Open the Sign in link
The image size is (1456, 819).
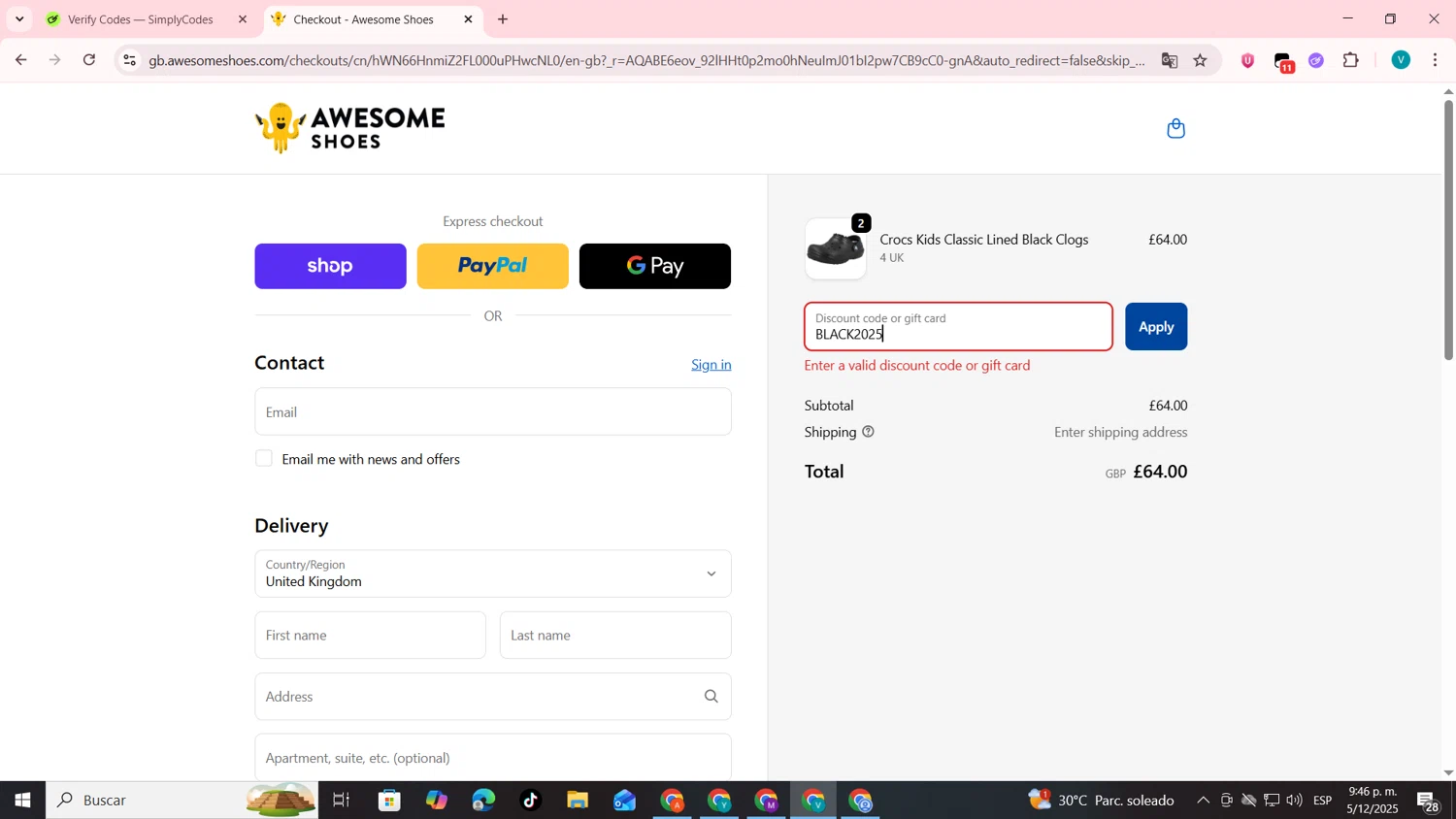coord(711,365)
